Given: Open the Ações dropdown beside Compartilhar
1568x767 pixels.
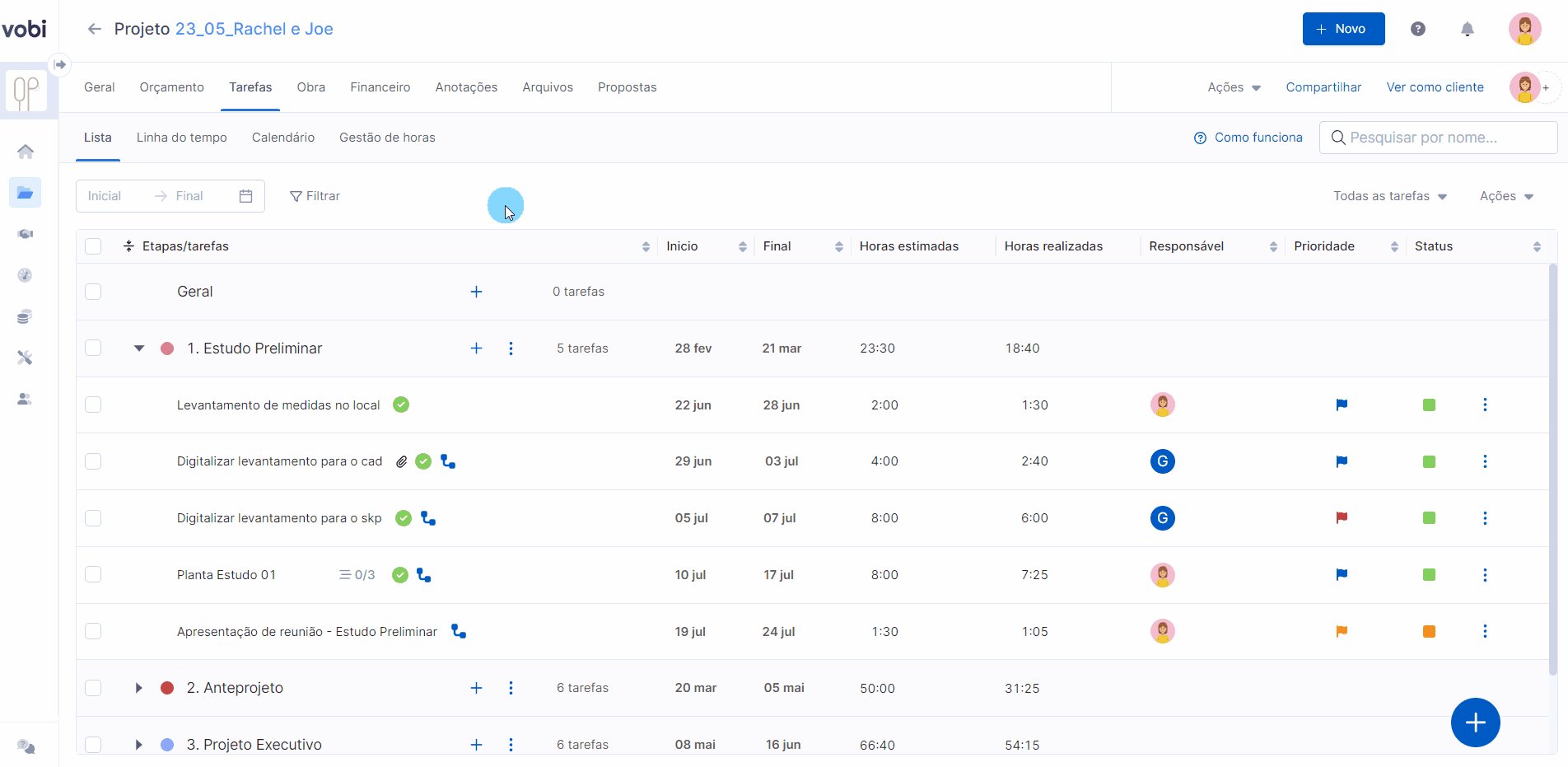Looking at the screenshot, I should 1234,87.
